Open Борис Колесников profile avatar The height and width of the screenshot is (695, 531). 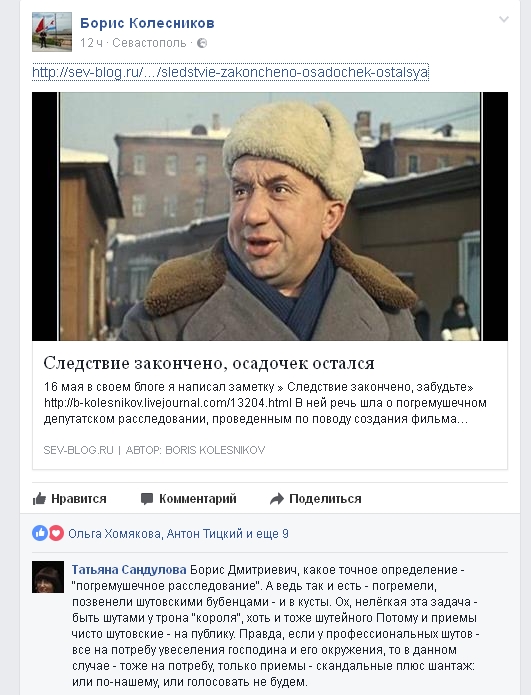point(52,32)
